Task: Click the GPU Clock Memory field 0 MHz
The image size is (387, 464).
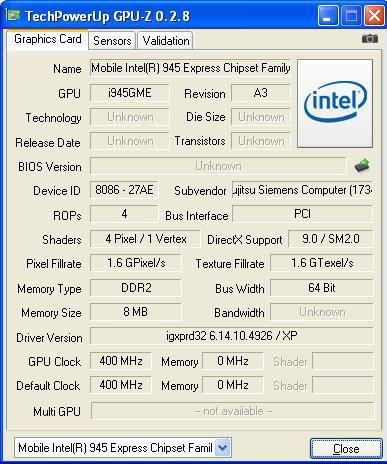Action: click(x=233, y=361)
